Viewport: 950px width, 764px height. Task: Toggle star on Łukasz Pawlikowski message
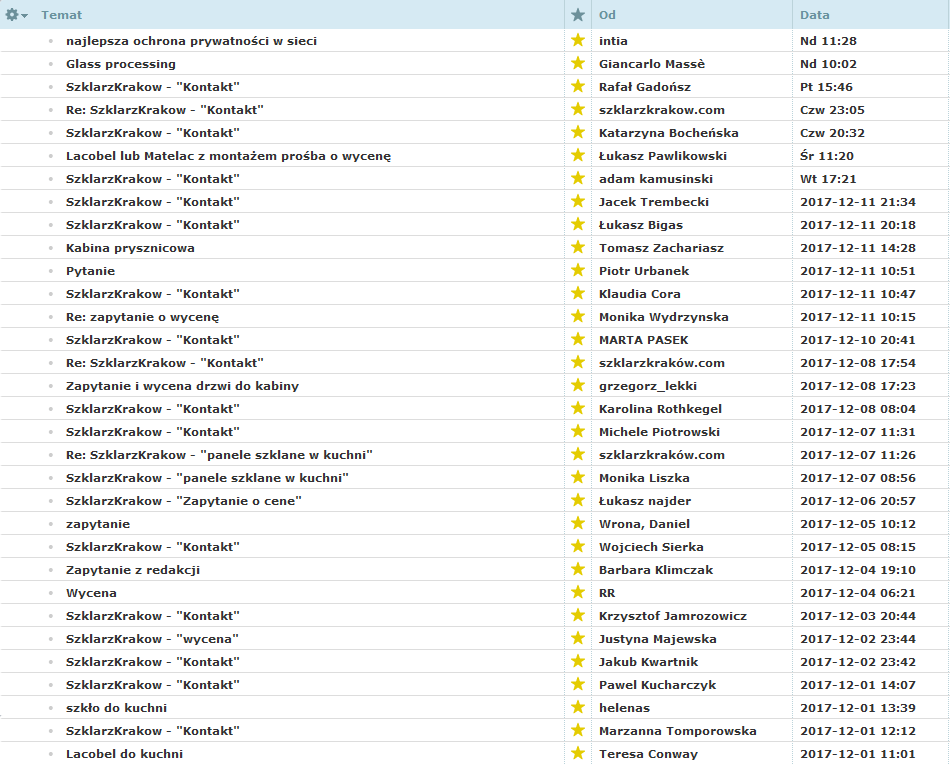point(578,155)
